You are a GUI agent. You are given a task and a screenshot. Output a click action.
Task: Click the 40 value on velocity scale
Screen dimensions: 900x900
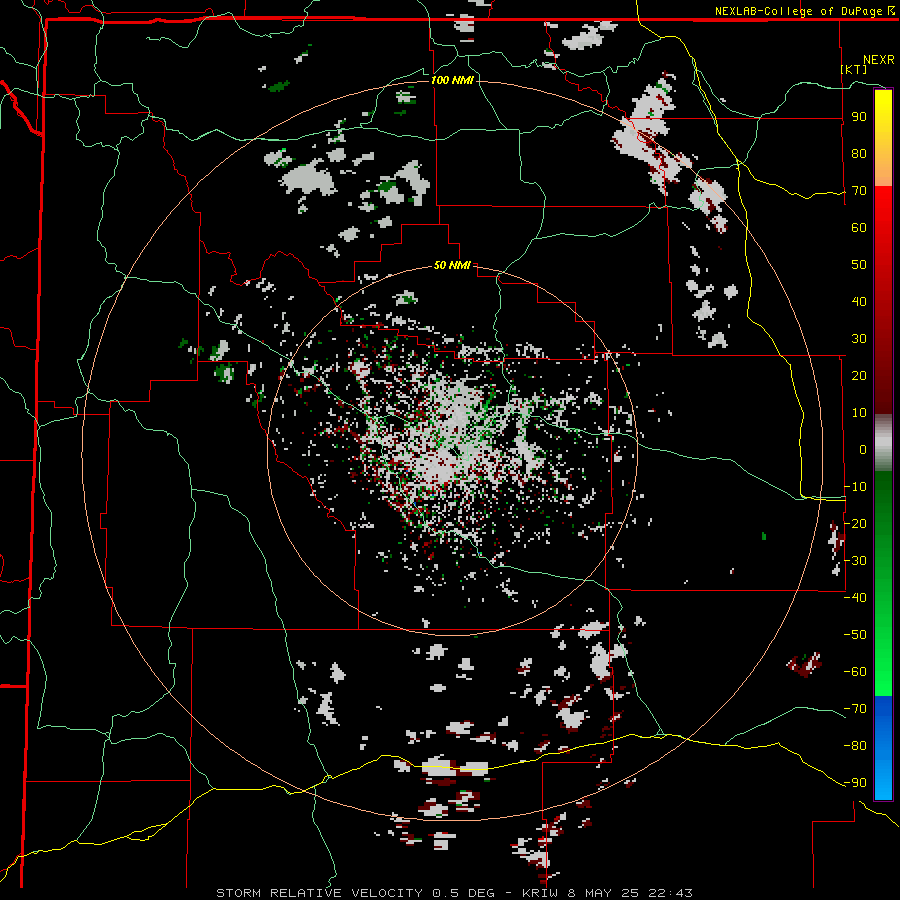[x=859, y=302]
